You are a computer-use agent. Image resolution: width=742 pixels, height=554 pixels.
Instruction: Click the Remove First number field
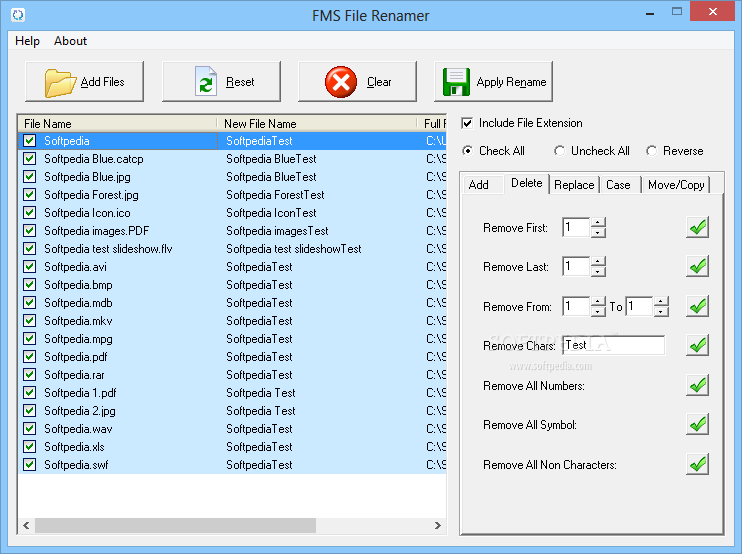coord(576,228)
